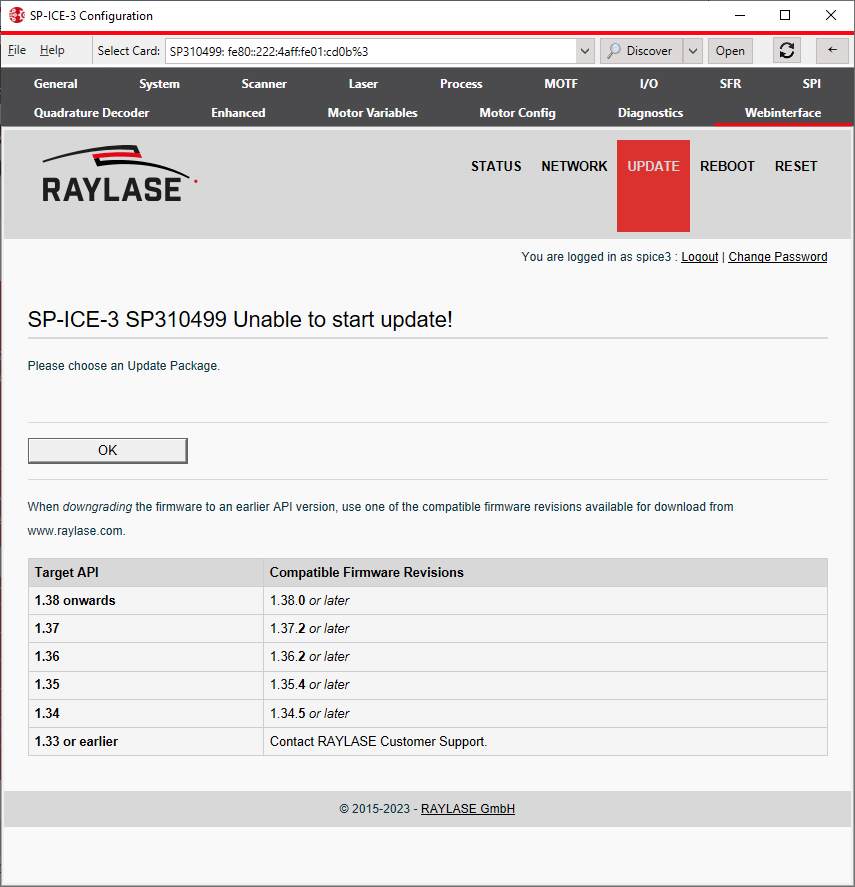
Task: Click the refresh icon button
Action: (x=787, y=51)
